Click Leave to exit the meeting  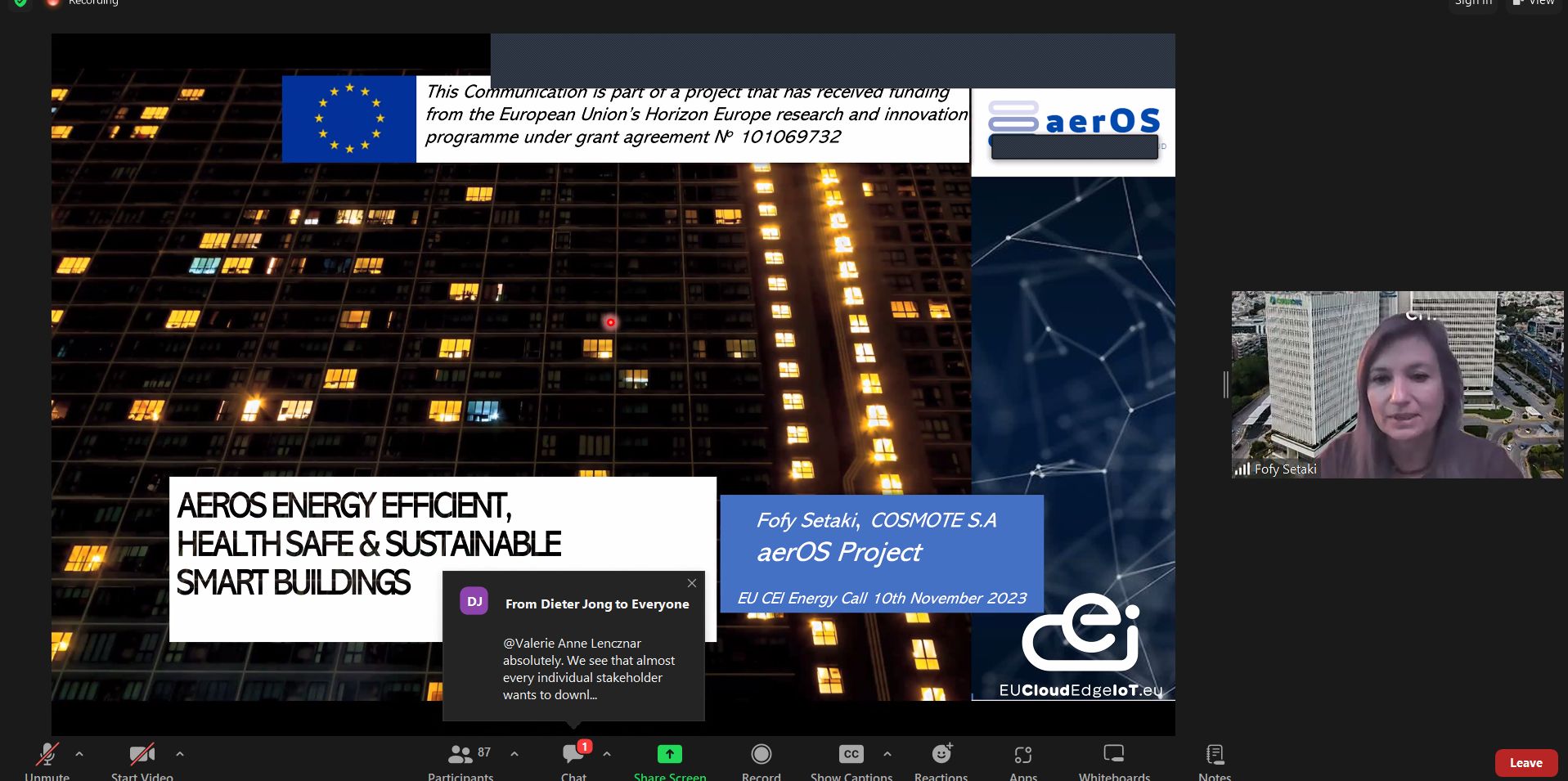coord(1525,762)
